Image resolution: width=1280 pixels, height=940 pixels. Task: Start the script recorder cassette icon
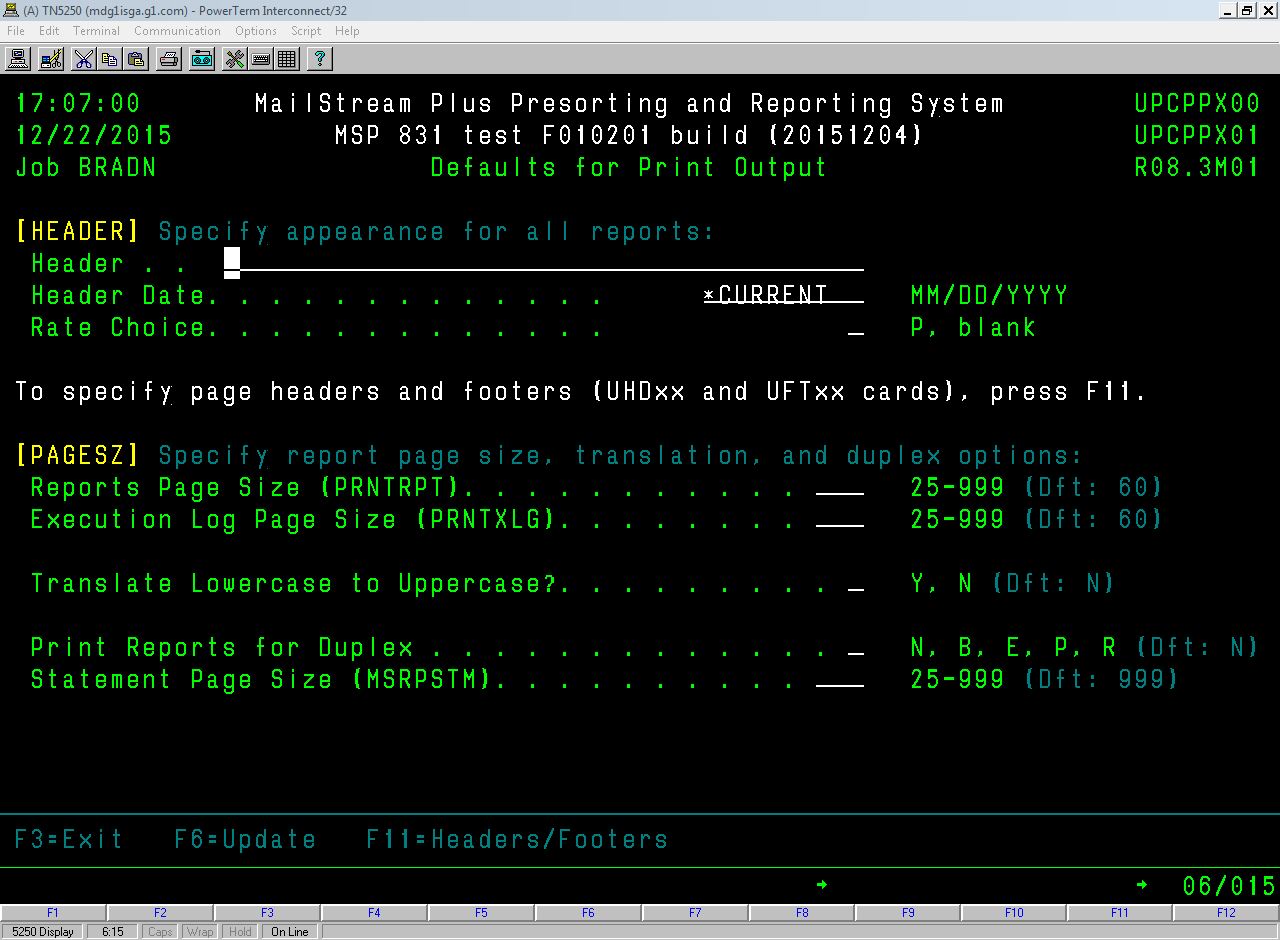(201, 59)
